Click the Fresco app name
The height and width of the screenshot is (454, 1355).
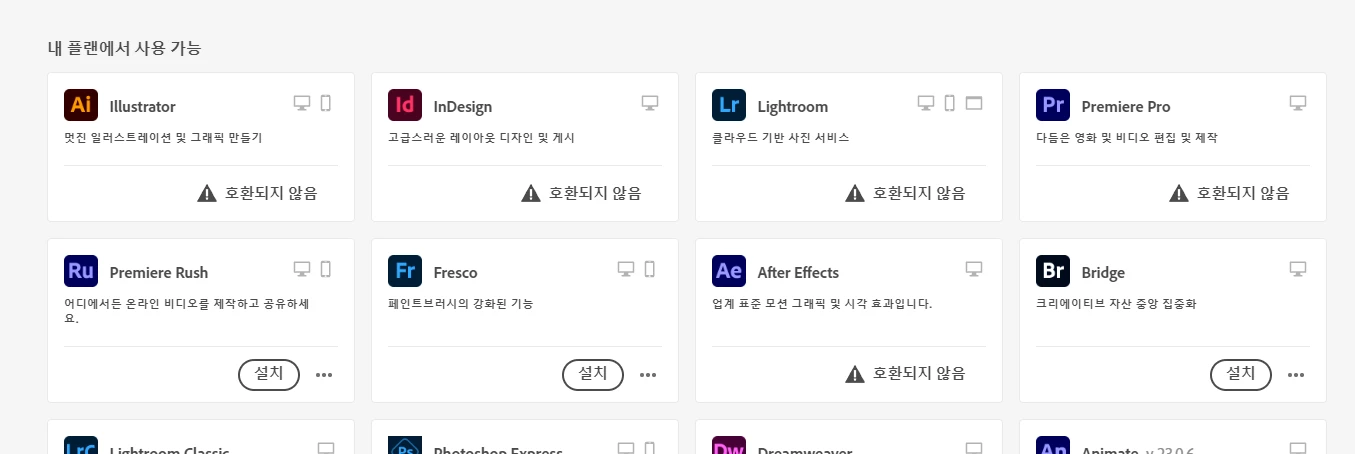coord(455,273)
